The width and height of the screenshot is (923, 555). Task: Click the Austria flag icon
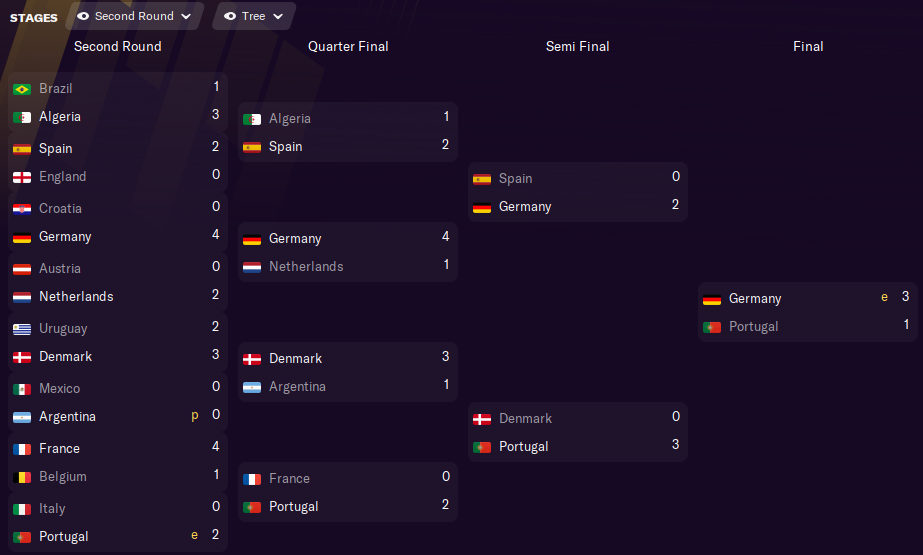tap(22, 269)
